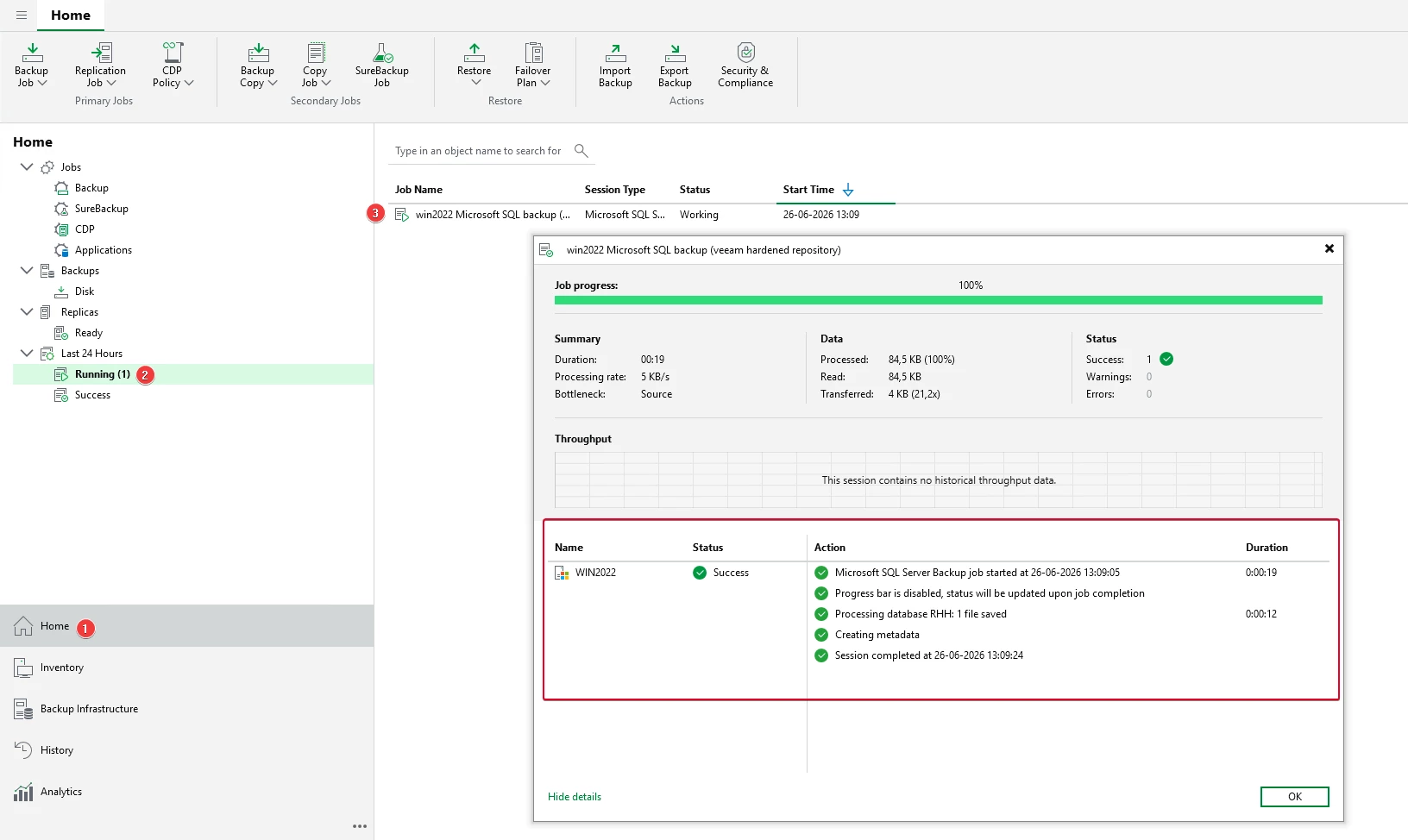Image resolution: width=1408 pixels, height=840 pixels.
Task: Select the 'Backup job started' action line
Action: (x=977, y=573)
